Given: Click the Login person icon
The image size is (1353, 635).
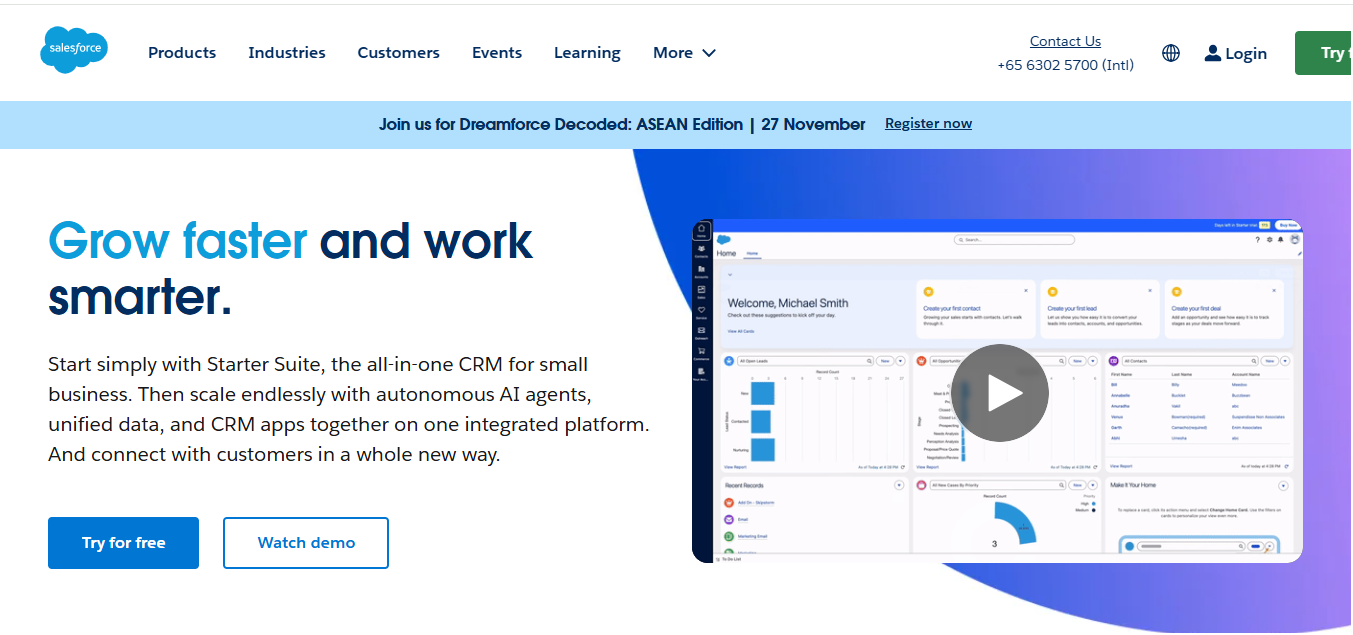Looking at the screenshot, I should (1213, 53).
